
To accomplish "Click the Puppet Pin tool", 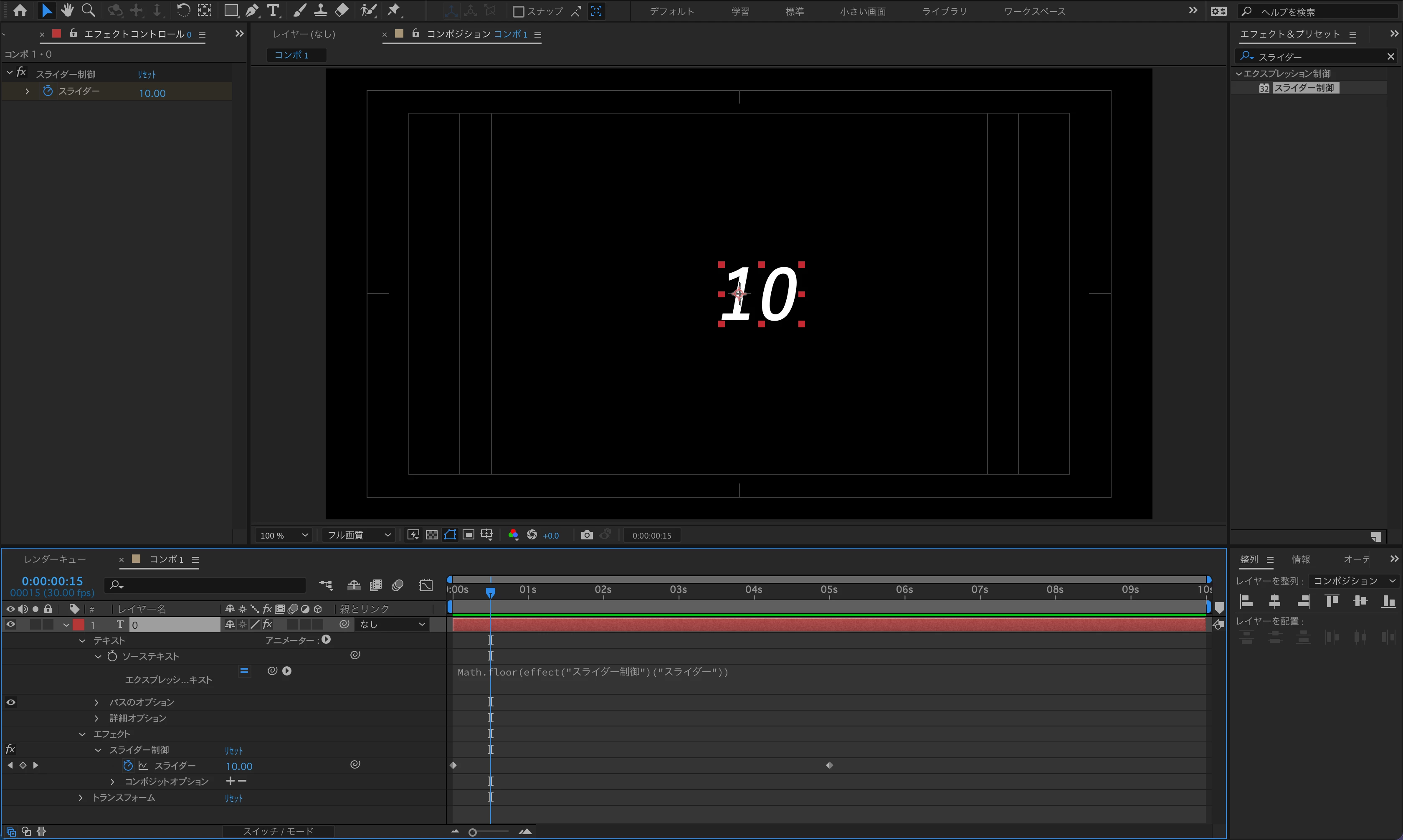I will 394,10.
